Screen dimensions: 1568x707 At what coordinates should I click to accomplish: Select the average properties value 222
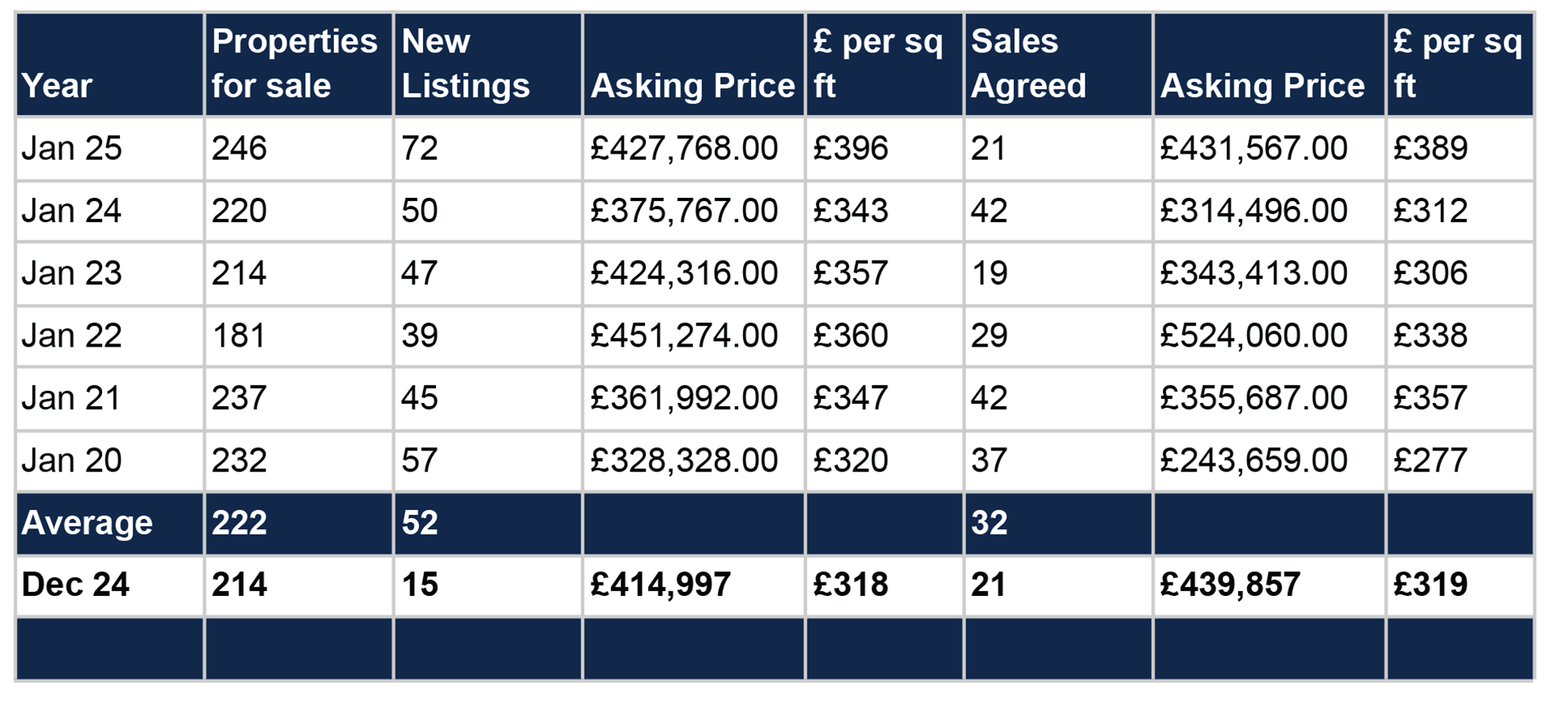tap(239, 523)
